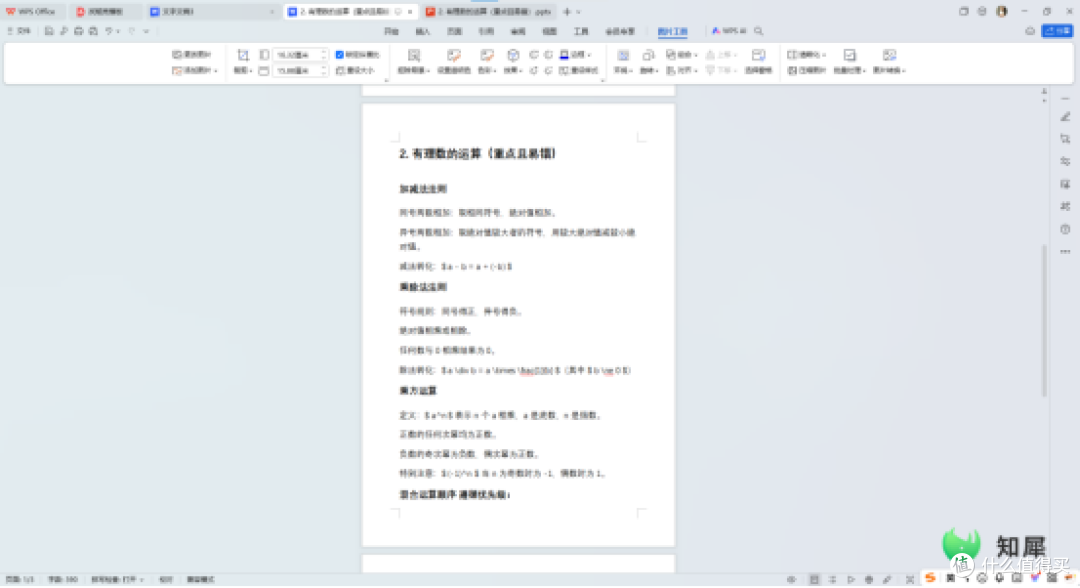Toggle spell check (拼写检查) in status bar
The image size is (1080, 588).
[117, 580]
